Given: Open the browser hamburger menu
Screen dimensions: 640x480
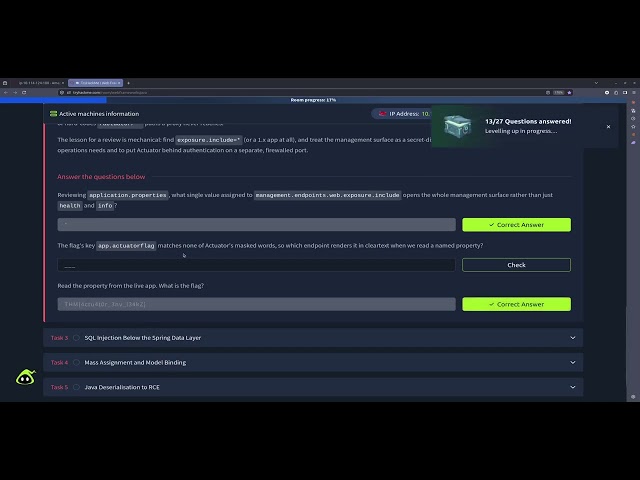Looking at the screenshot, I should [x=634, y=93].
